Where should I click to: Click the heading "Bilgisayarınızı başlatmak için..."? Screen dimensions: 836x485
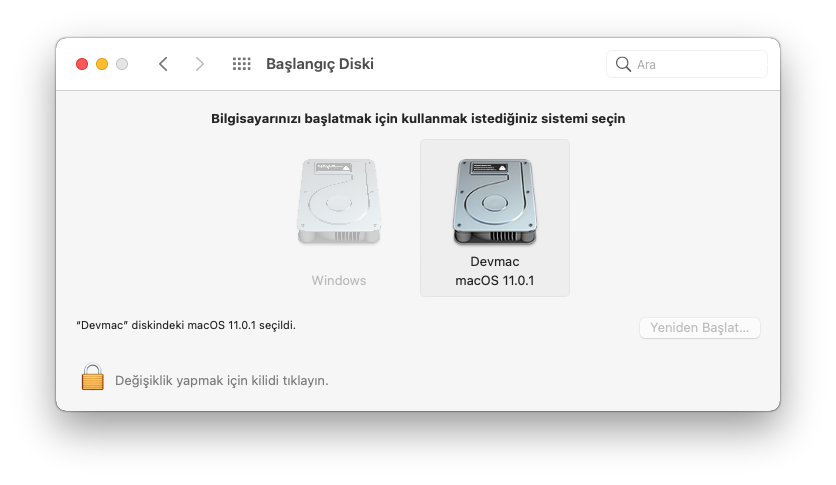[418, 118]
